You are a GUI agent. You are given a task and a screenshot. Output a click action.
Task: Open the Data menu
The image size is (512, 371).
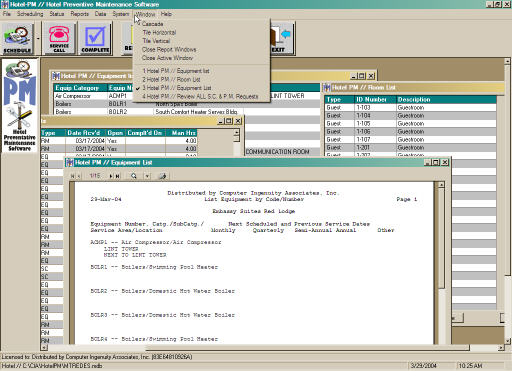[x=100, y=14]
